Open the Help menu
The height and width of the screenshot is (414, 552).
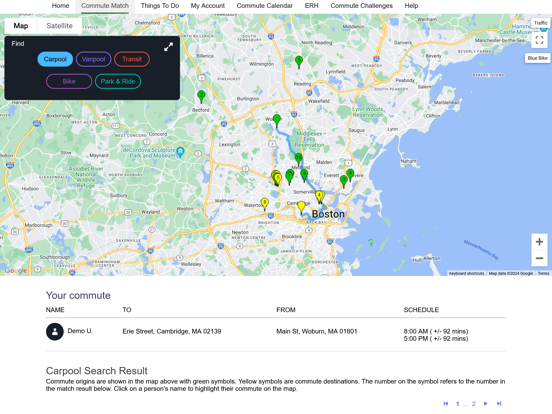(411, 6)
